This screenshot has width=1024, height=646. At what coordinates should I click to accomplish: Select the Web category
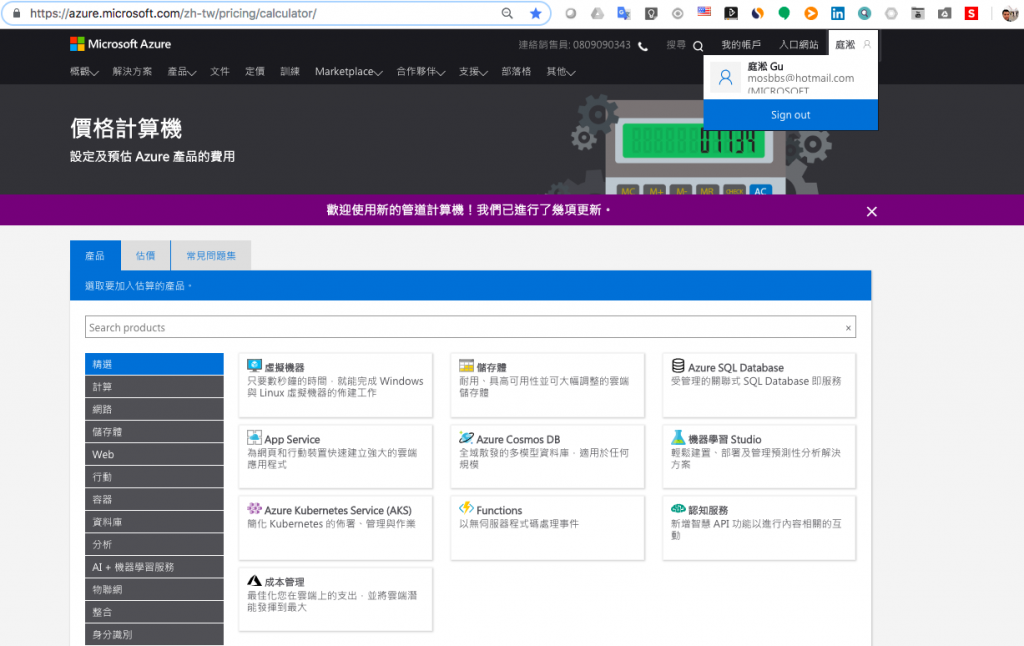coord(154,454)
